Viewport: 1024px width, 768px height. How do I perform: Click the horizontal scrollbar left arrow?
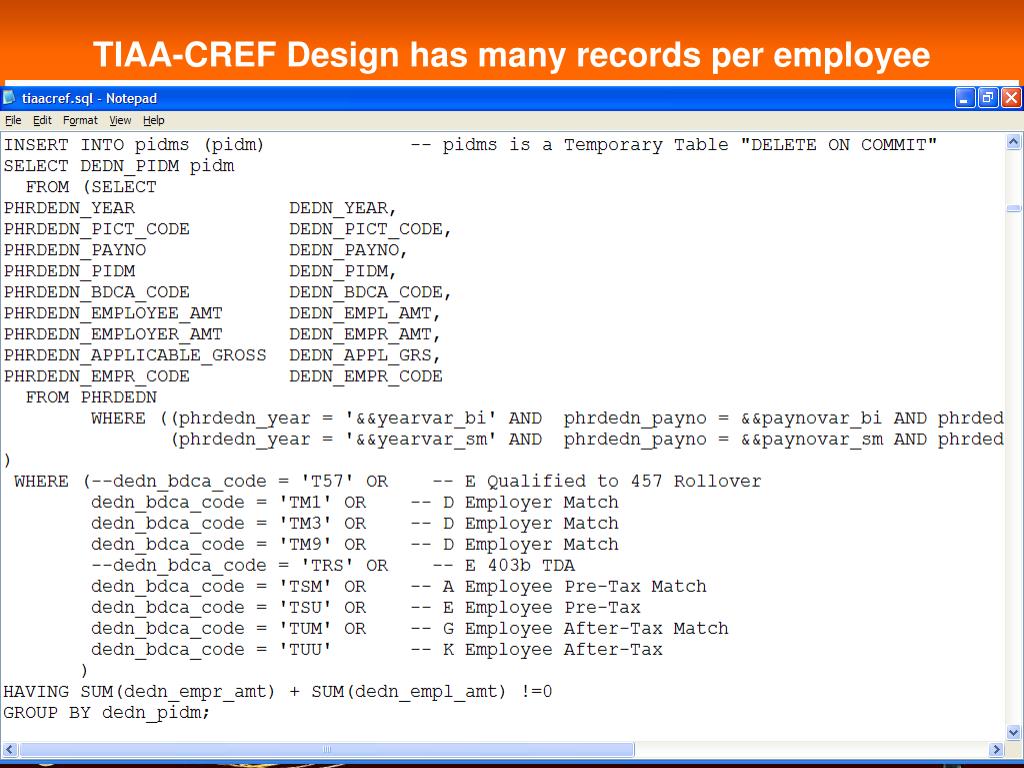(x=9, y=749)
